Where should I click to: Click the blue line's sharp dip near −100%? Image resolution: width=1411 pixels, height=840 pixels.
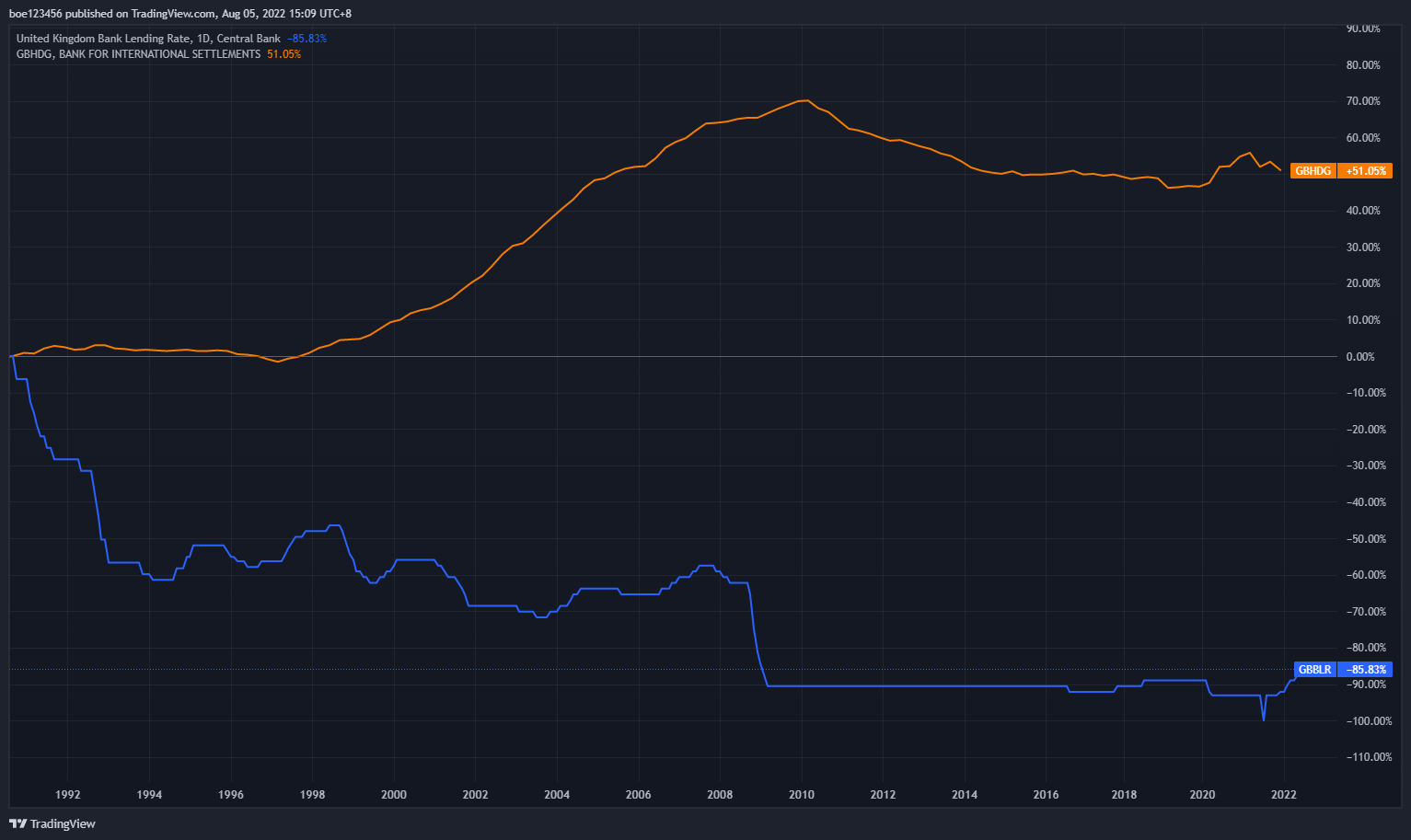pyautogui.click(x=1263, y=719)
